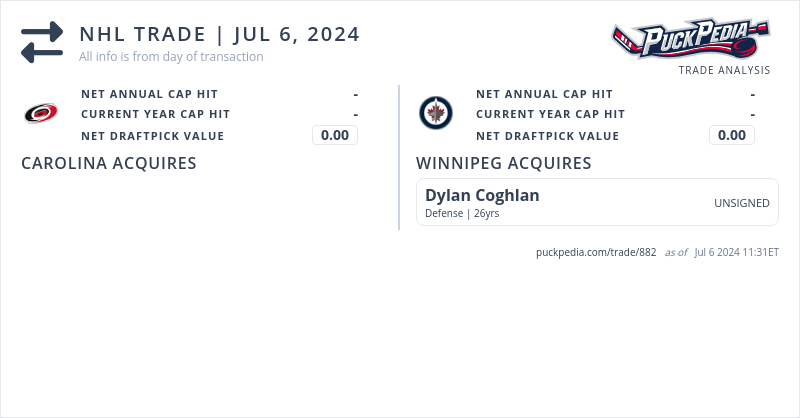This screenshot has height=418, width=800.
Task: Click the Winnipeg Acquires heading
Action: tap(503, 163)
